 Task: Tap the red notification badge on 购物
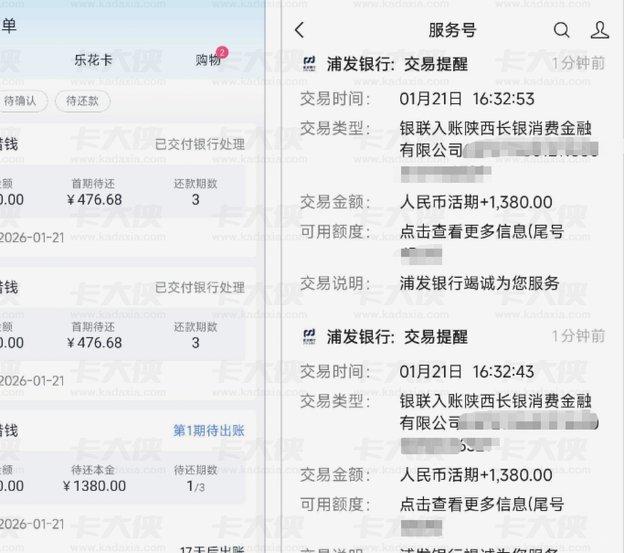coord(222,53)
